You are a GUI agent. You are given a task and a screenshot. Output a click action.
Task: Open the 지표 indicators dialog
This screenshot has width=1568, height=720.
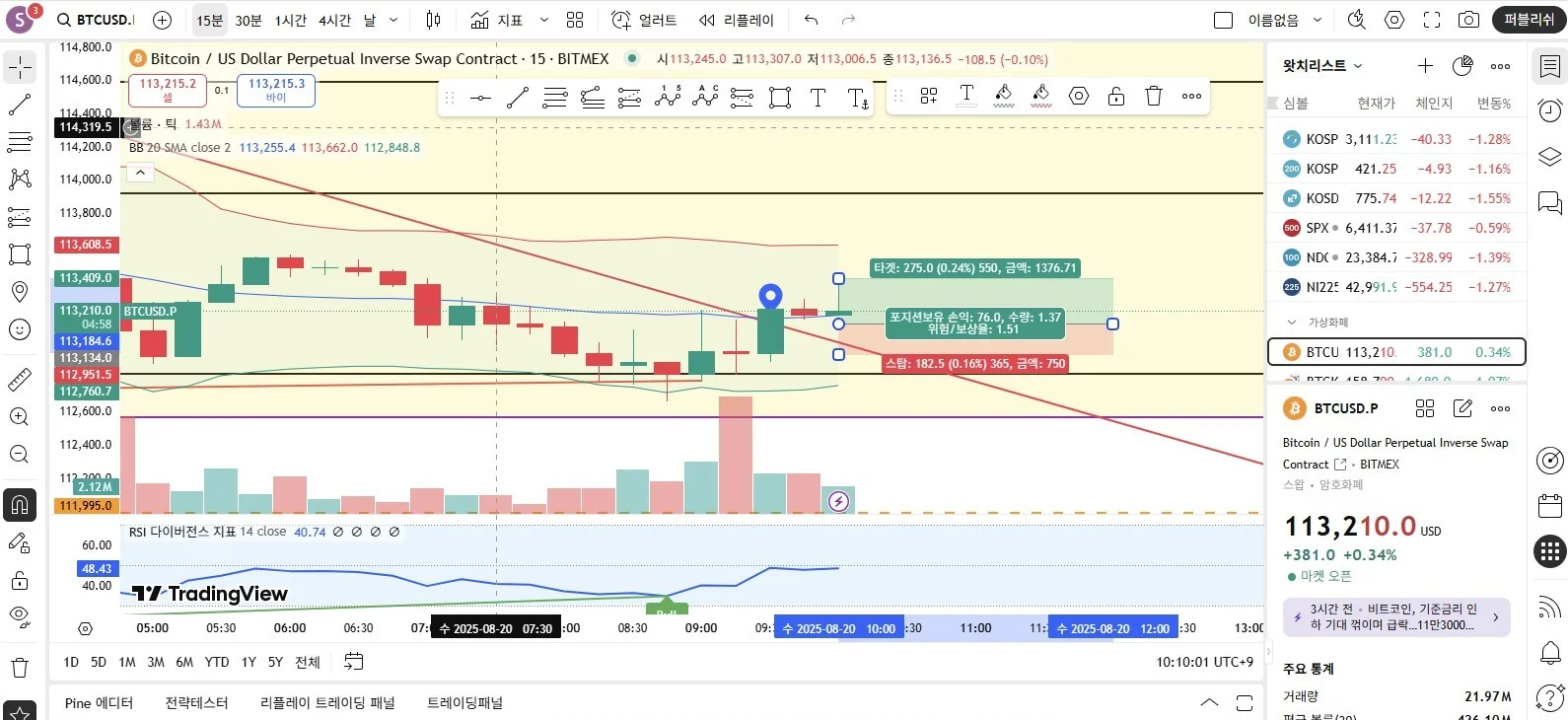point(497,20)
